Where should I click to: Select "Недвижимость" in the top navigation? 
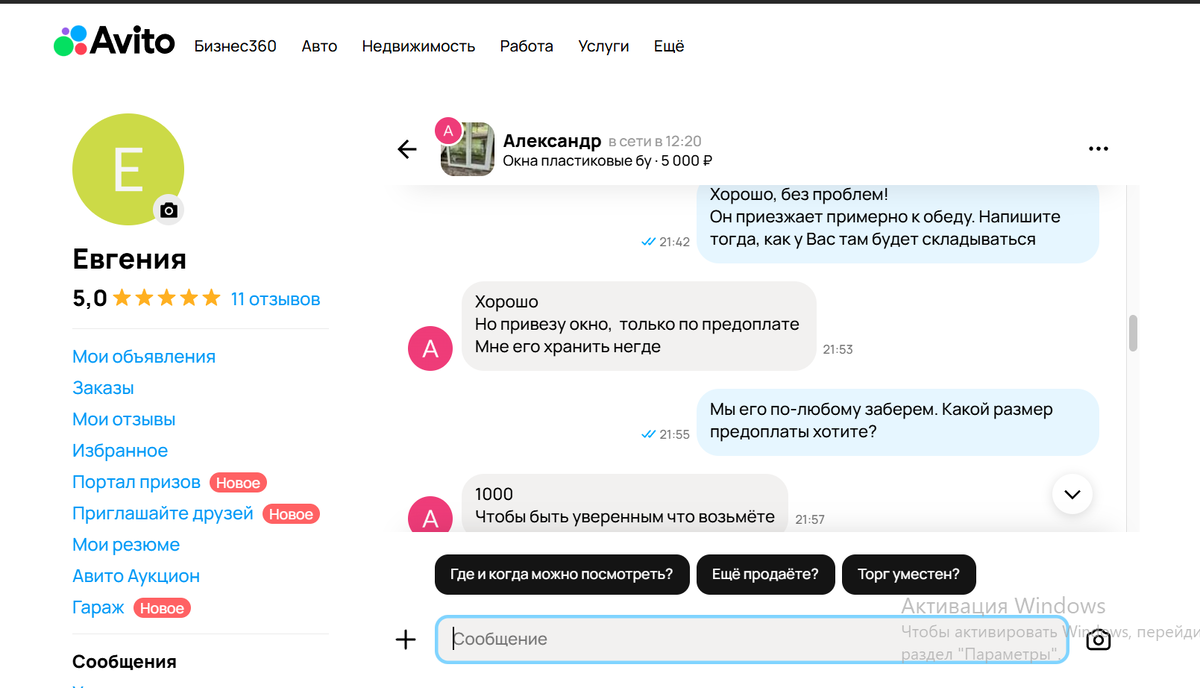coord(418,46)
